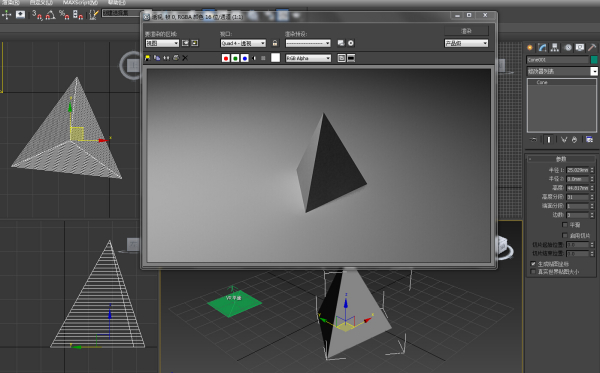Click the Radius 1 value field

(578, 170)
